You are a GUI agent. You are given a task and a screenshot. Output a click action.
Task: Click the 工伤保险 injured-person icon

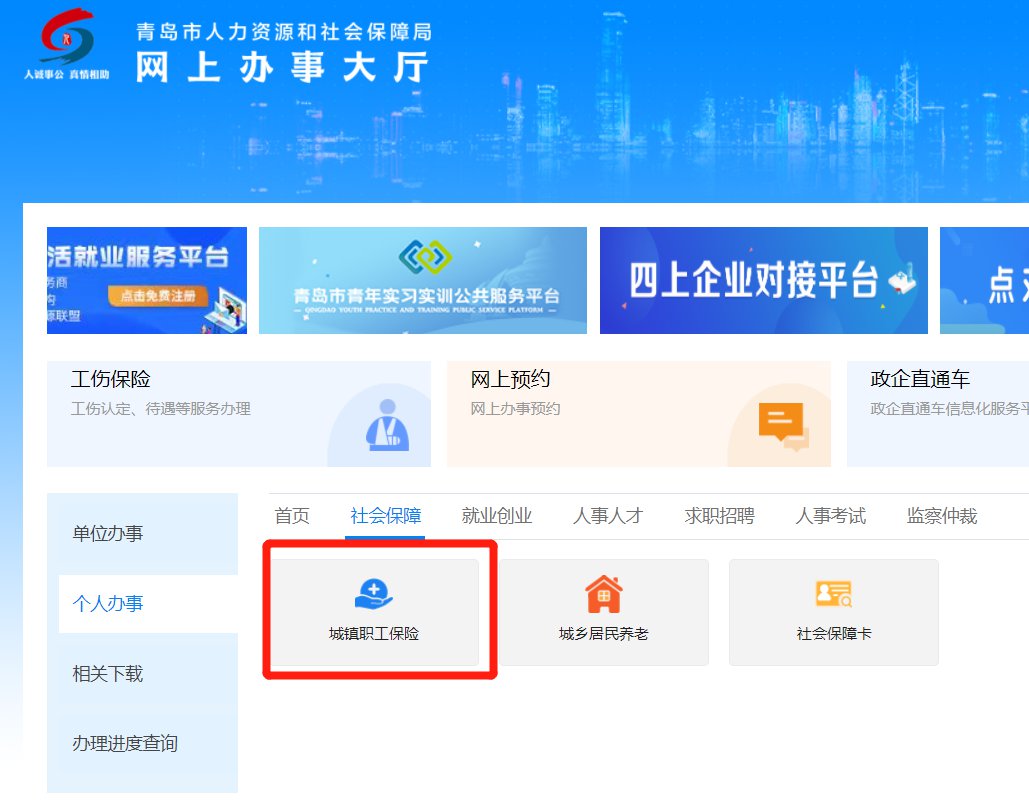click(x=387, y=425)
